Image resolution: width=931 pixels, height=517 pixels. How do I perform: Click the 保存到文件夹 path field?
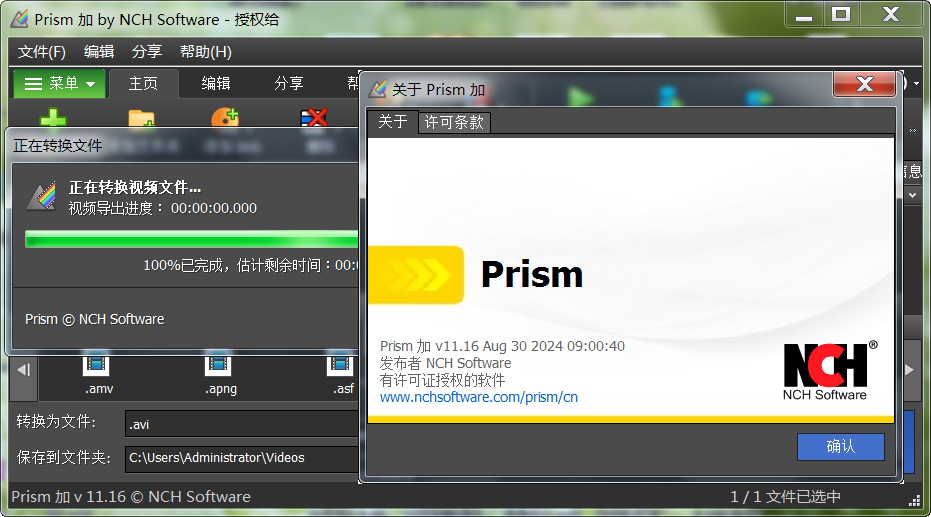pyautogui.click(x=242, y=458)
